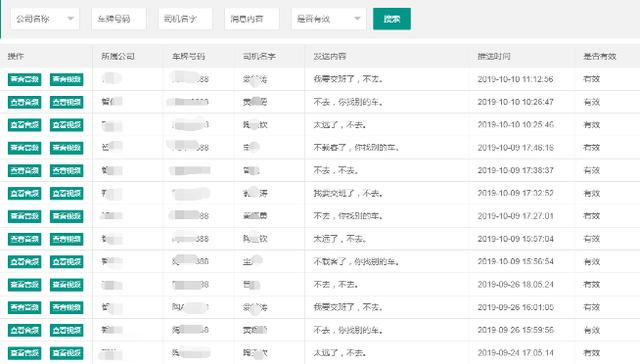Click 查看音频 for the 17:38:37 row

pyautogui.click(x=24, y=171)
